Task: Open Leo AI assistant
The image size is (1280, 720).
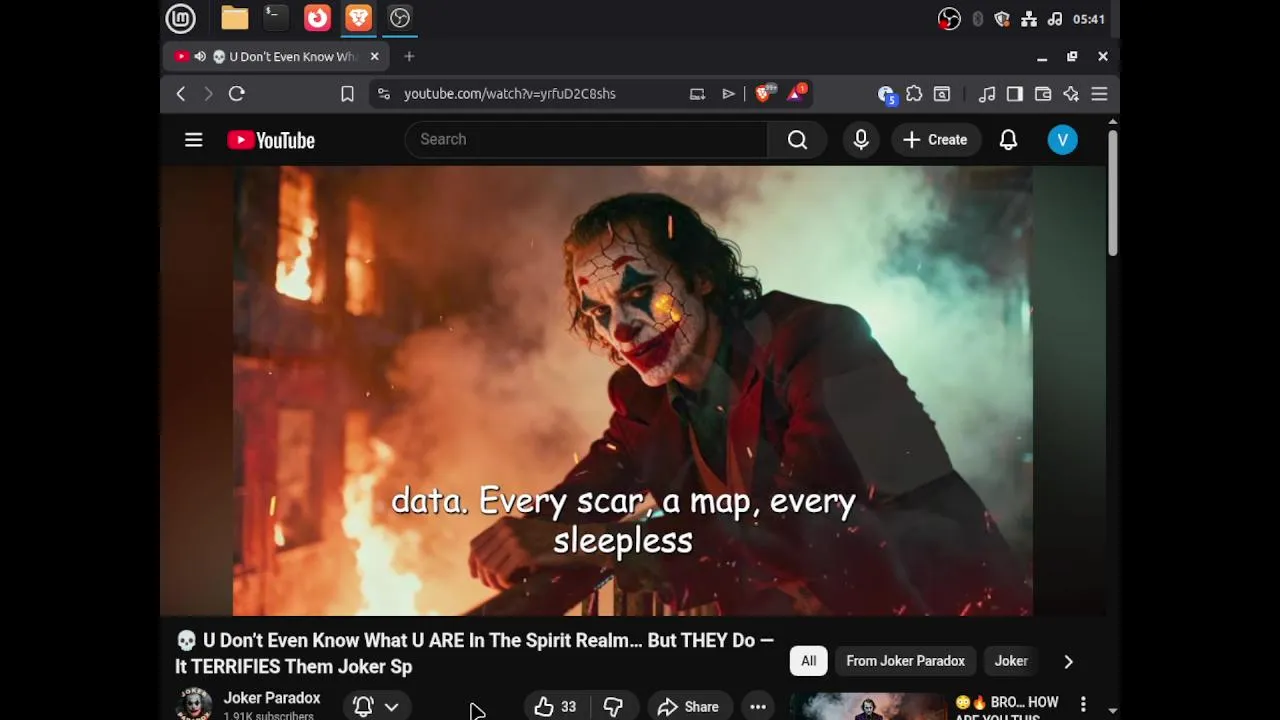Action: click(1071, 94)
